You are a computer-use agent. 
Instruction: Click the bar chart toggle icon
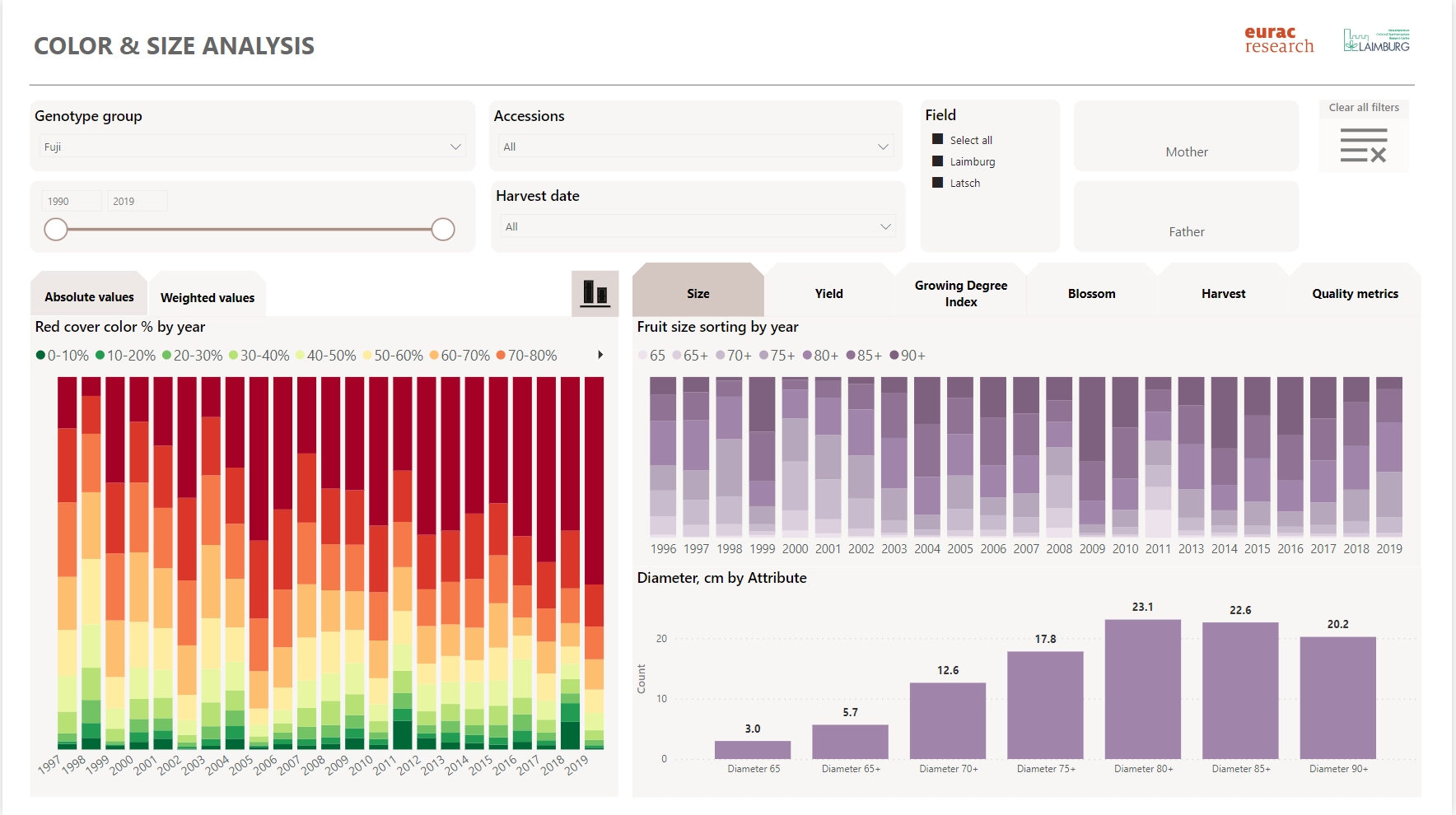point(595,293)
